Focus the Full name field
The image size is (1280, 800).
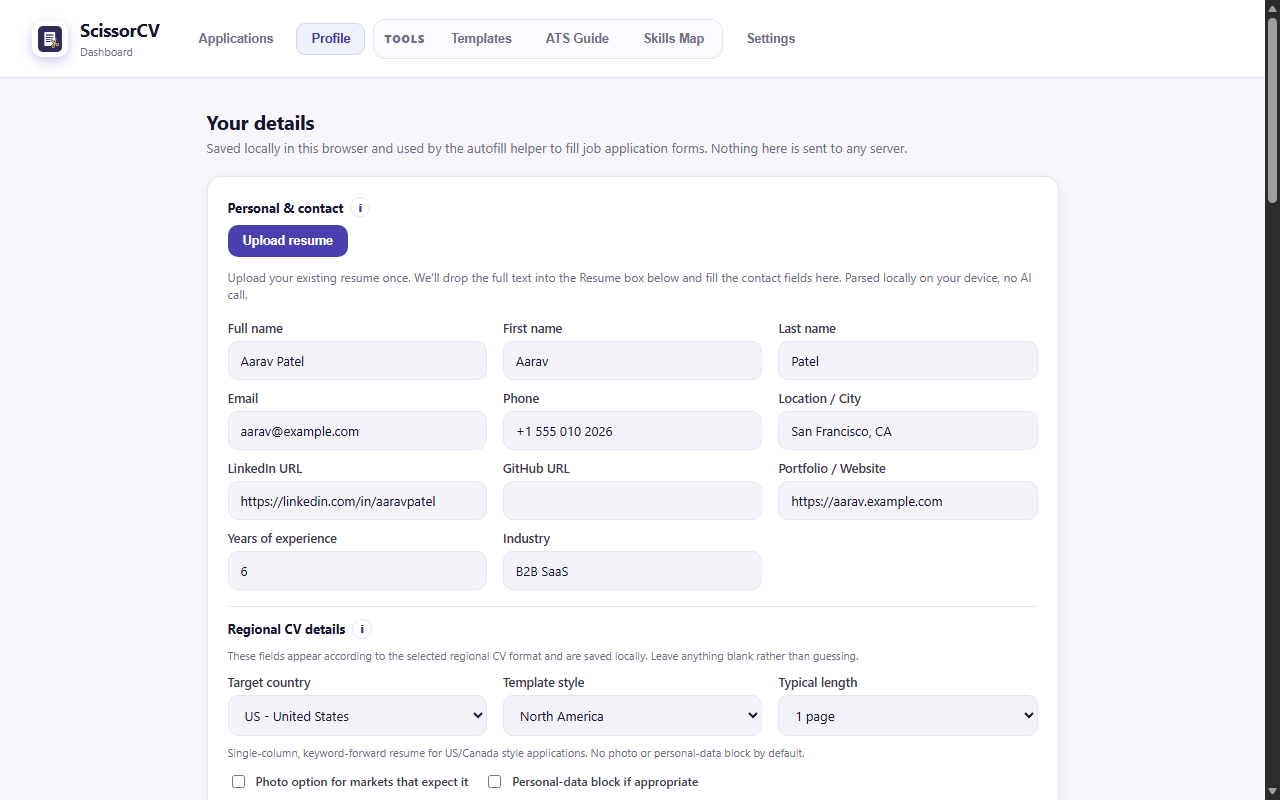coord(357,361)
